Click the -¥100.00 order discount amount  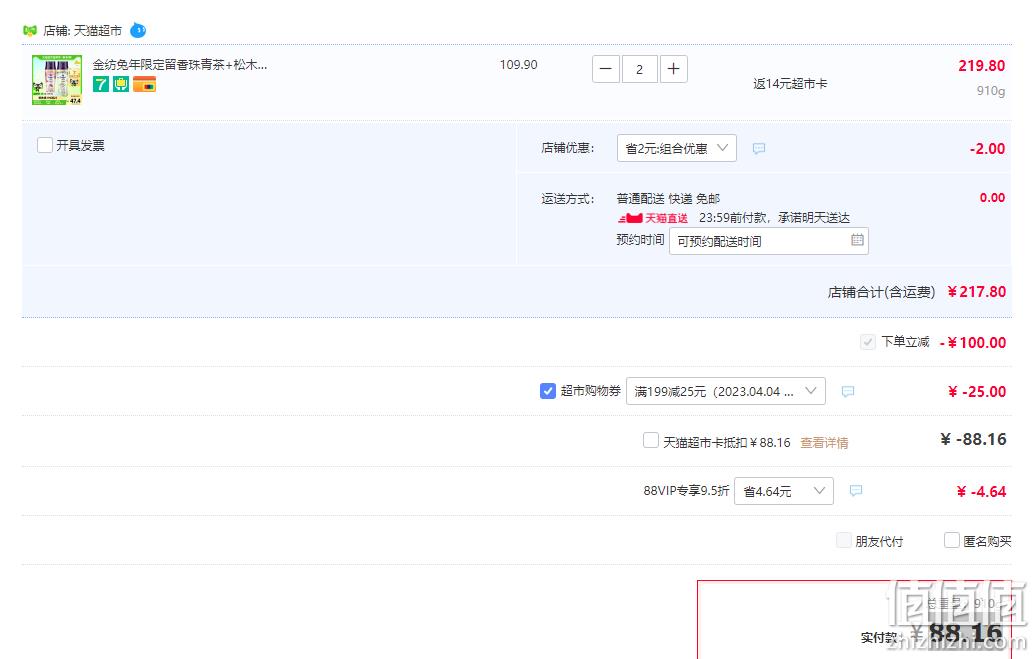[x=973, y=342]
